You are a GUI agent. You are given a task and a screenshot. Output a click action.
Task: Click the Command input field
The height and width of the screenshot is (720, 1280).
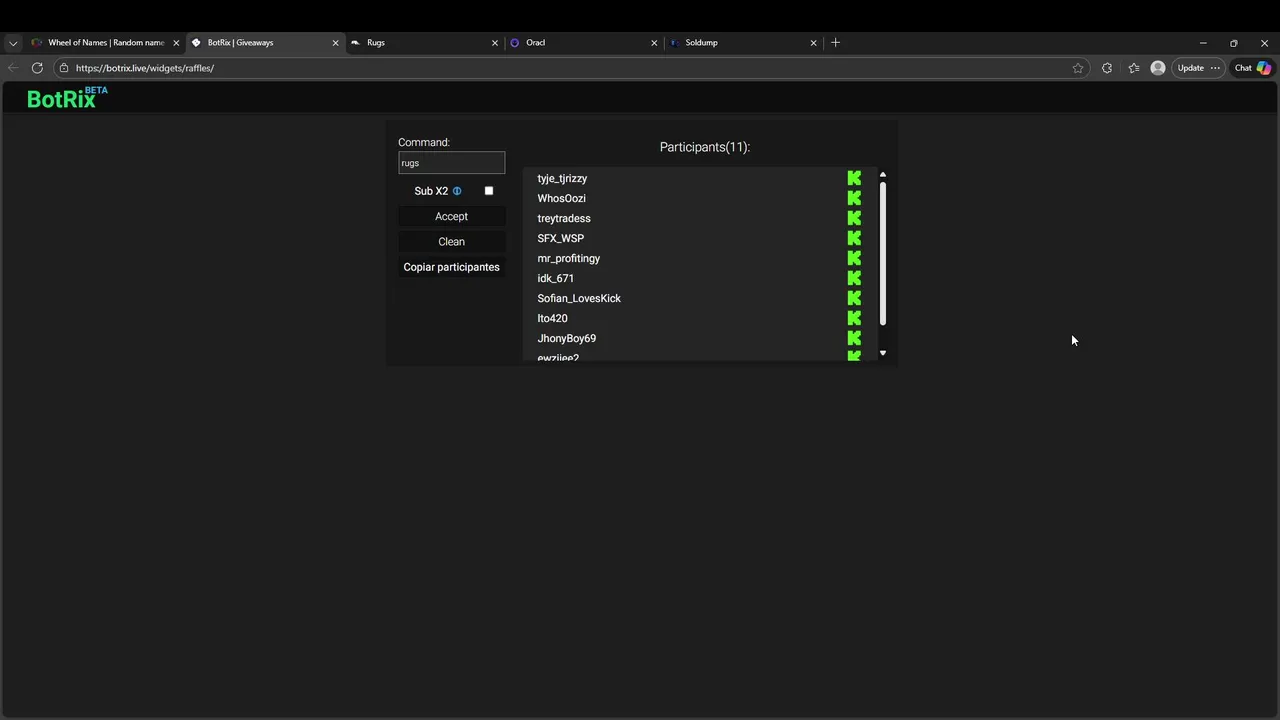click(x=451, y=163)
